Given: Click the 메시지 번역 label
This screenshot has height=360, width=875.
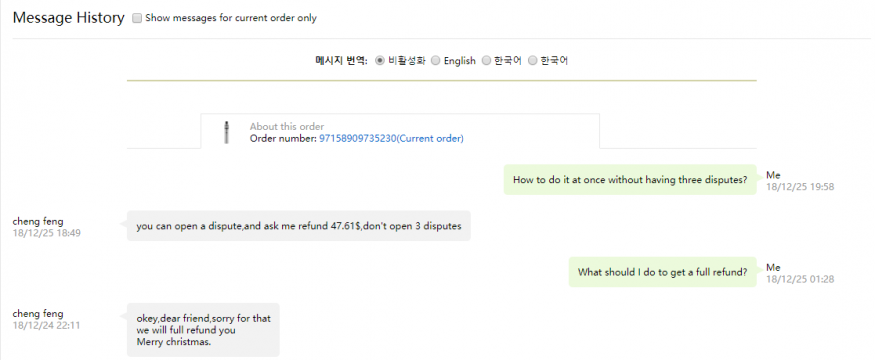Looking at the screenshot, I should (x=342, y=61).
